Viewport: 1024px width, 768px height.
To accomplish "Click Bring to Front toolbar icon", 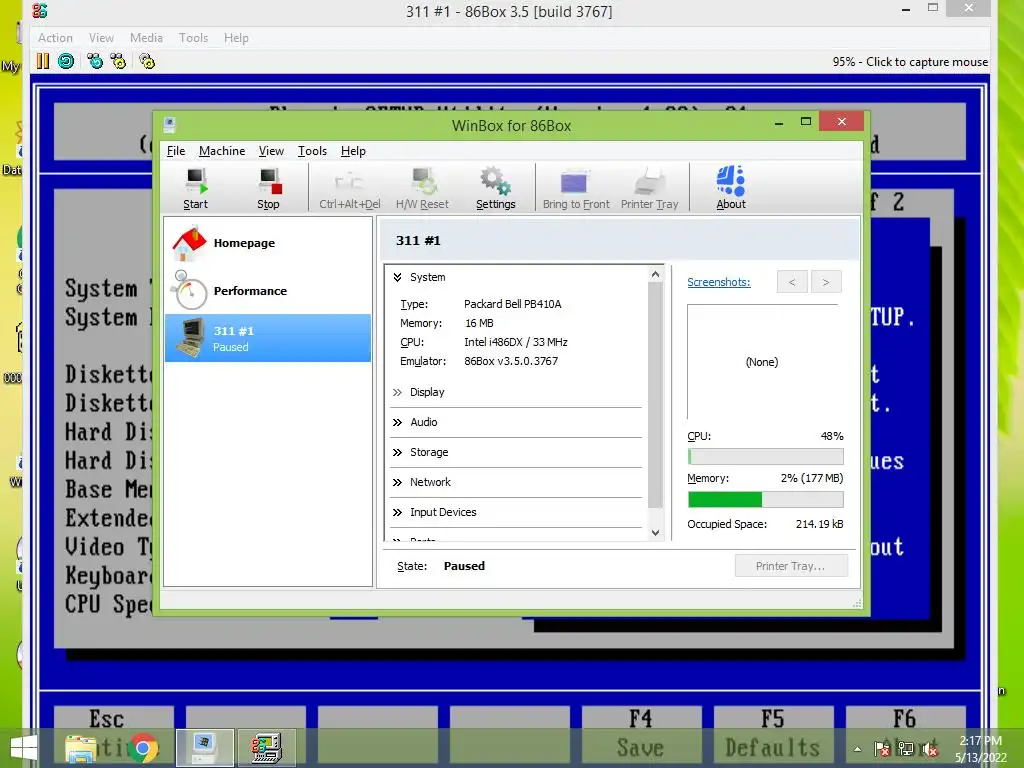I will click(576, 188).
